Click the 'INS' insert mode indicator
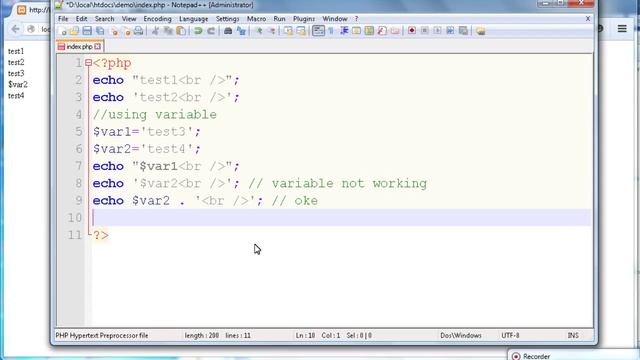Image resolution: width=640 pixels, height=360 pixels. 573,336
